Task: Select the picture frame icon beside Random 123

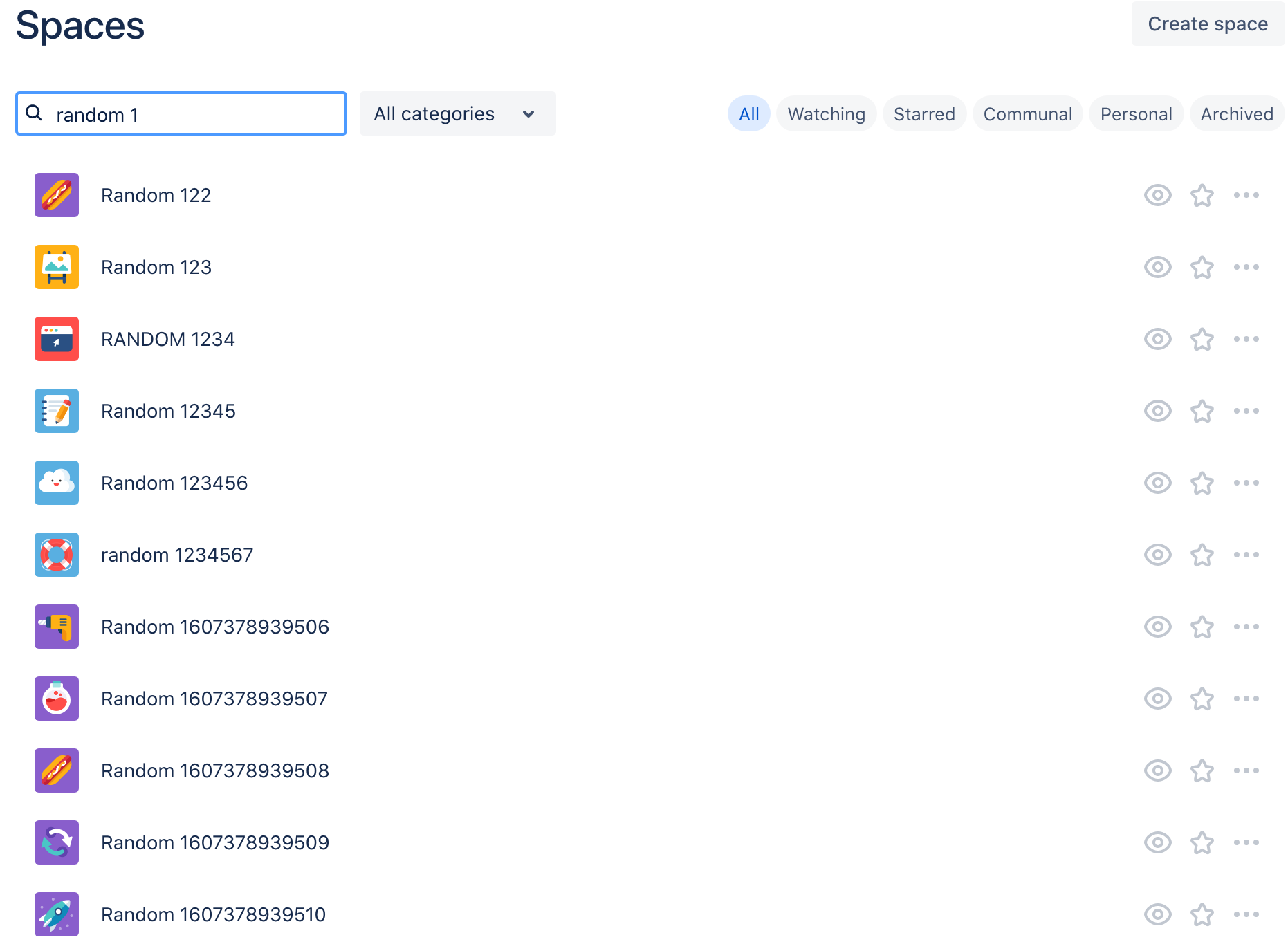Action: tap(56, 267)
